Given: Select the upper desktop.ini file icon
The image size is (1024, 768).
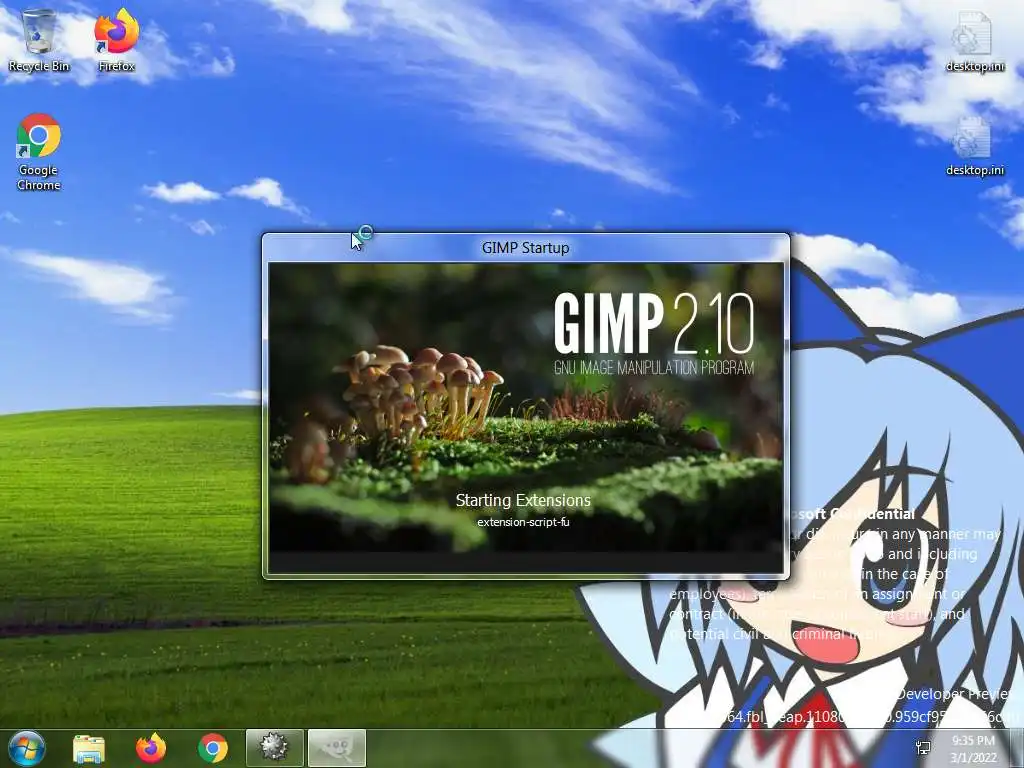Looking at the screenshot, I should (974, 40).
